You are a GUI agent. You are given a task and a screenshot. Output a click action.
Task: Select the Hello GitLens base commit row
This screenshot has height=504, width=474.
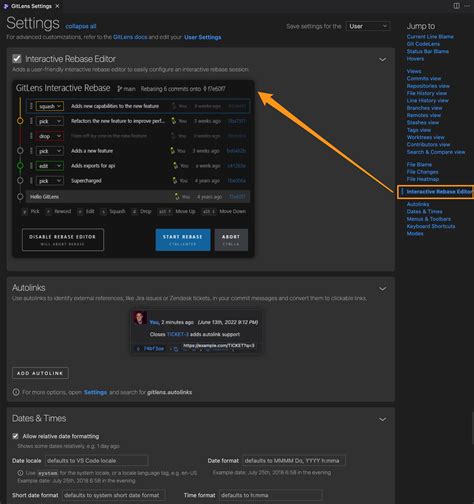click(138, 197)
